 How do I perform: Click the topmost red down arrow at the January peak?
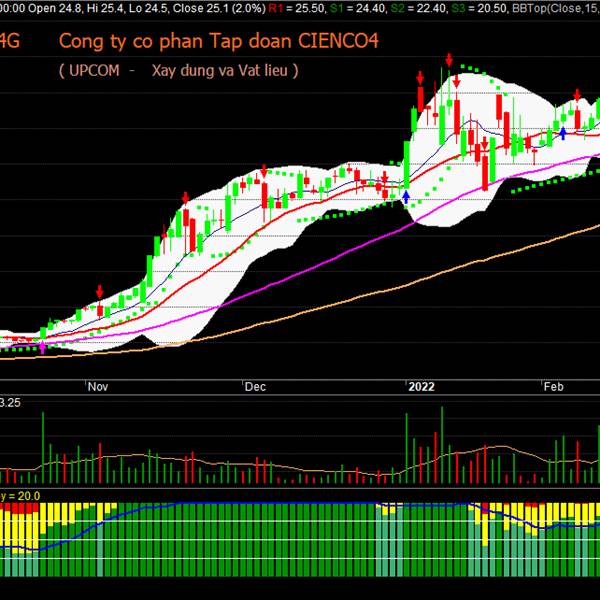coord(449,60)
